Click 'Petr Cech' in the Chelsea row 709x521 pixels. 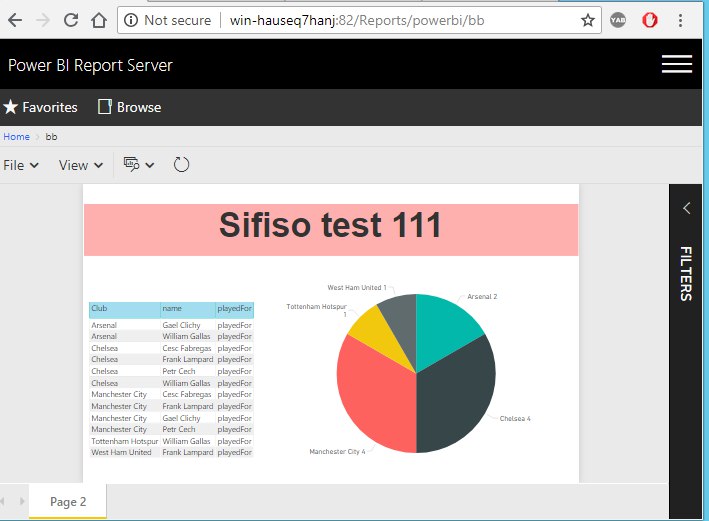point(179,371)
